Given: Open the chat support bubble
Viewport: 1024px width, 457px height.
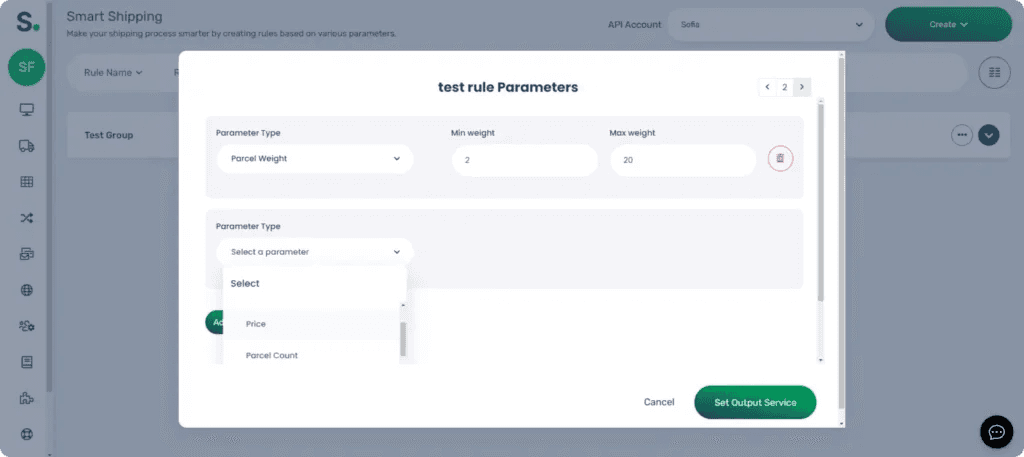Looking at the screenshot, I should click(997, 432).
